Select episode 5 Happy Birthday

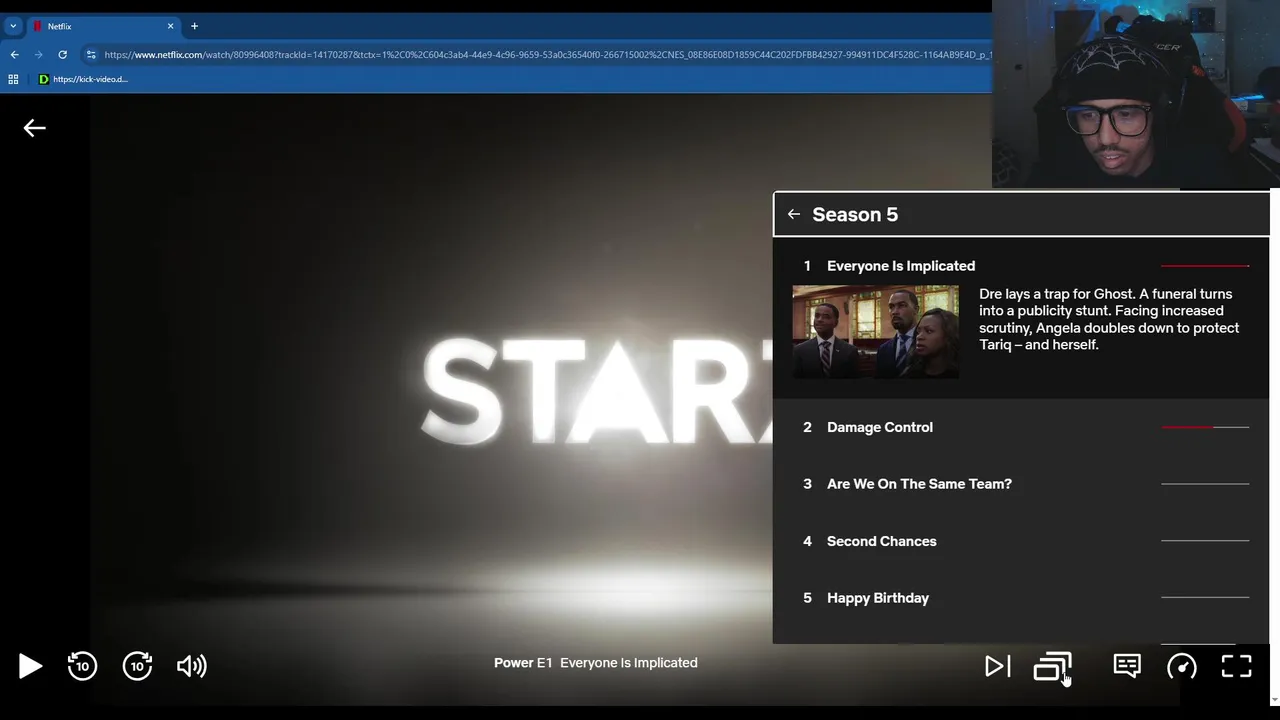(x=1021, y=598)
